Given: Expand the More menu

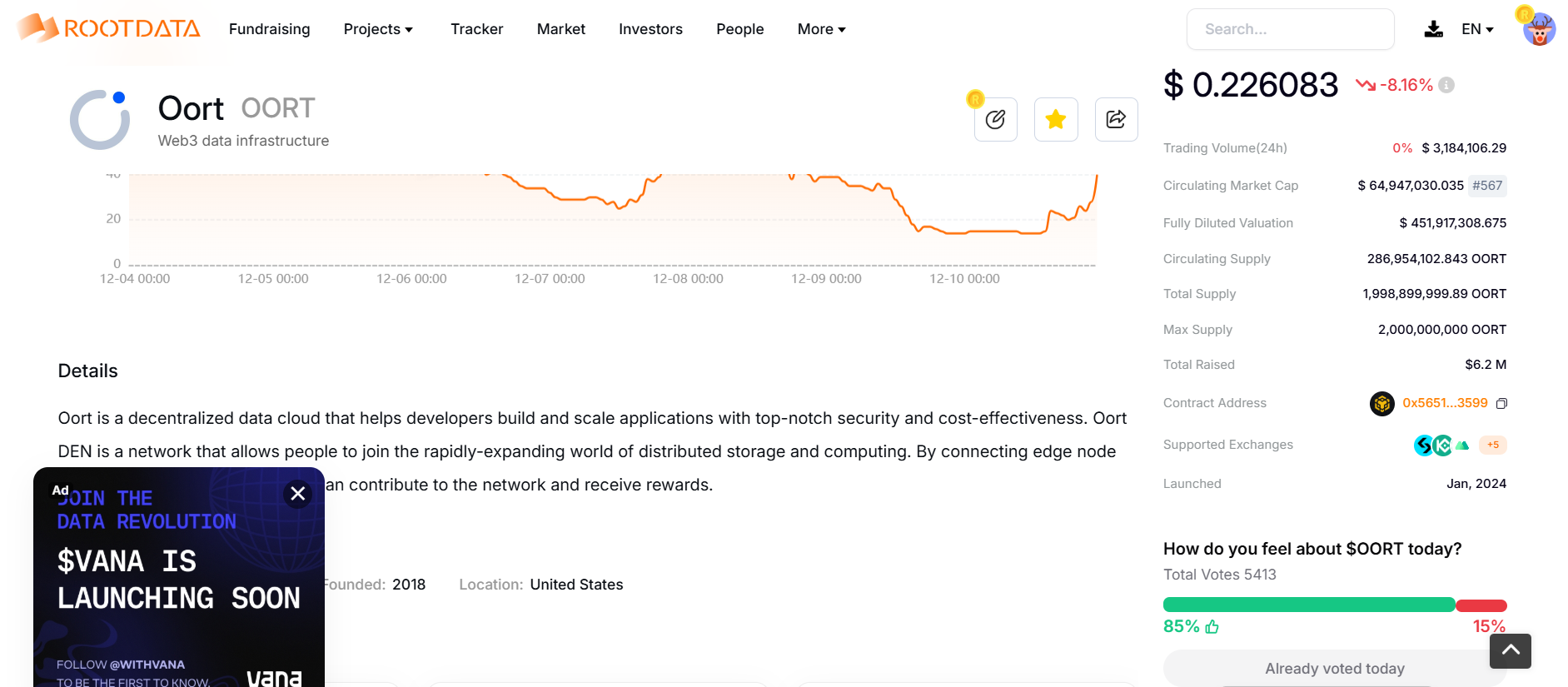Looking at the screenshot, I should (x=822, y=29).
